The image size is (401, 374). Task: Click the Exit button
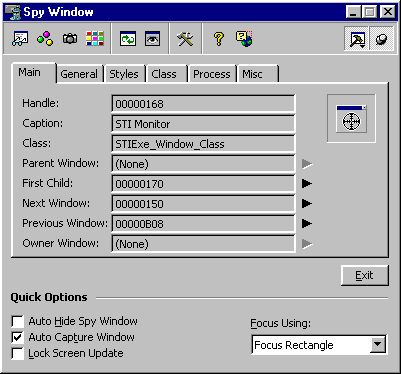(364, 275)
